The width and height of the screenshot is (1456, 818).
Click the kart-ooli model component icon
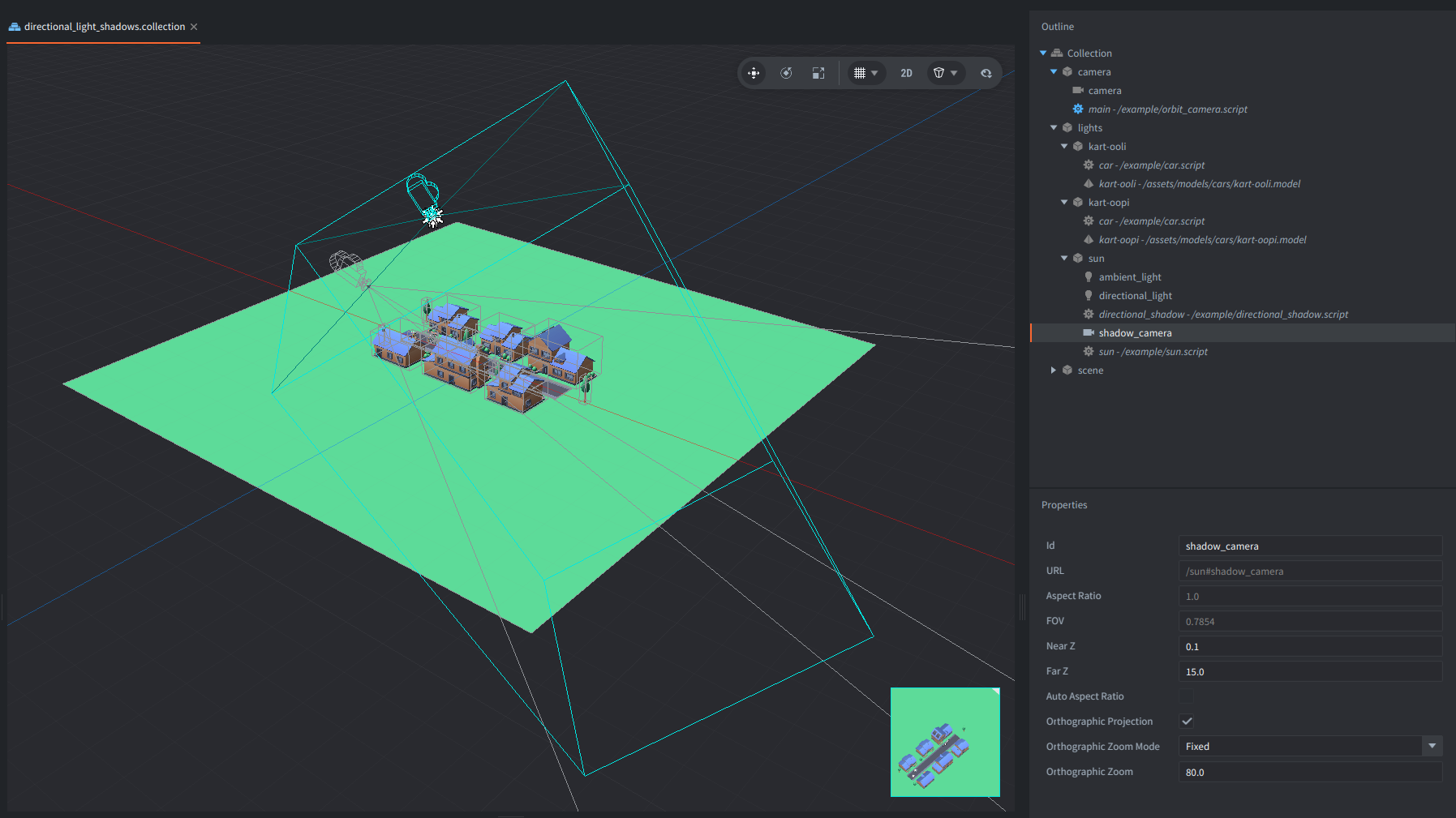coord(1089,184)
